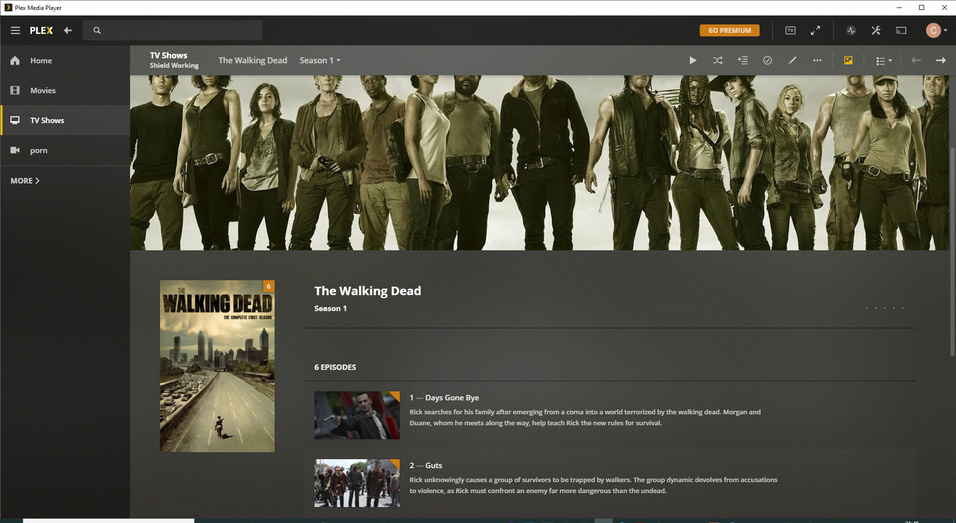The image size is (956, 523).
Task: Open episode title "2 — Guts"
Action: click(426, 465)
